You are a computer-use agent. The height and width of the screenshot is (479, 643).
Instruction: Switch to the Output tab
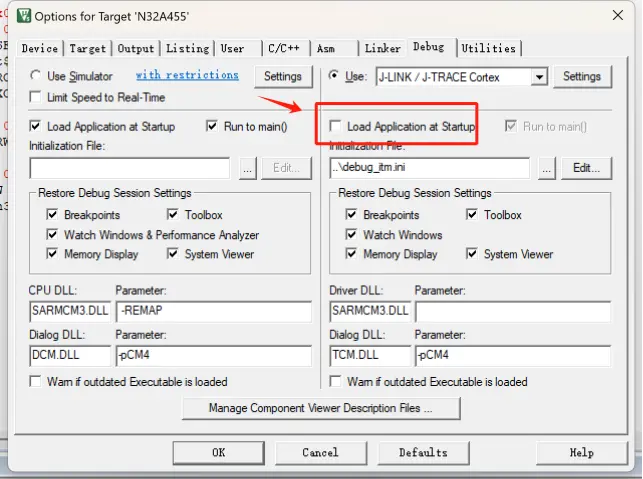pos(136,48)
